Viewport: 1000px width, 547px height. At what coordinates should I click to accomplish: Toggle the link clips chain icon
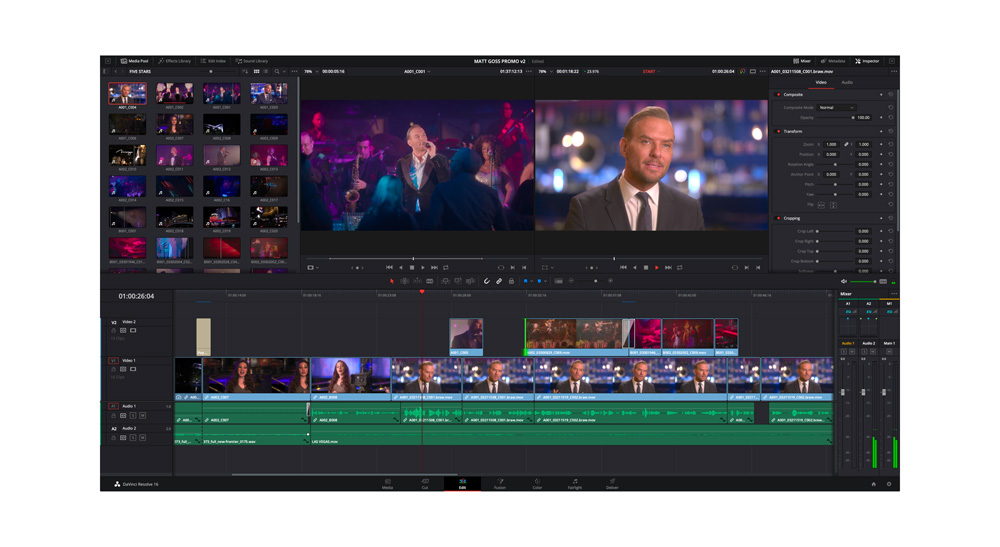pos(499,281)
